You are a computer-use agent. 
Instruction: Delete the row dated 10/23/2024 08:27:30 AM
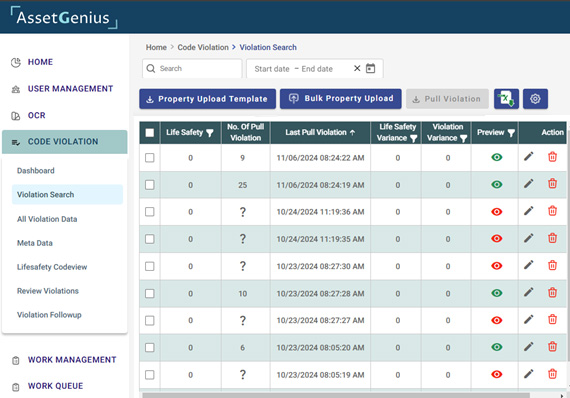tap(552, 265)
